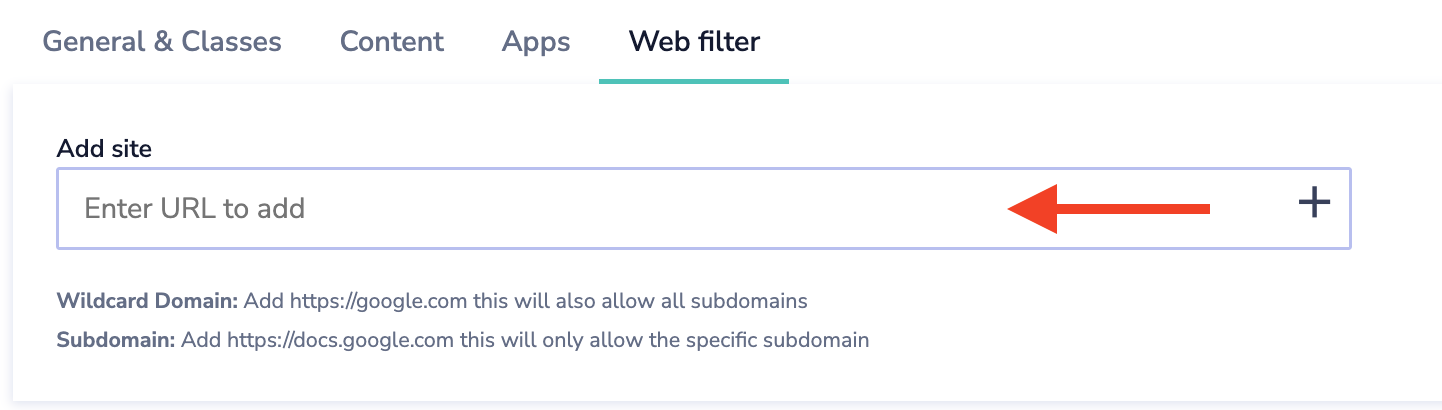Click the teal underline beneath Web filter
1442x410 pixels.
pyautogui.click(x=694, y=81)
